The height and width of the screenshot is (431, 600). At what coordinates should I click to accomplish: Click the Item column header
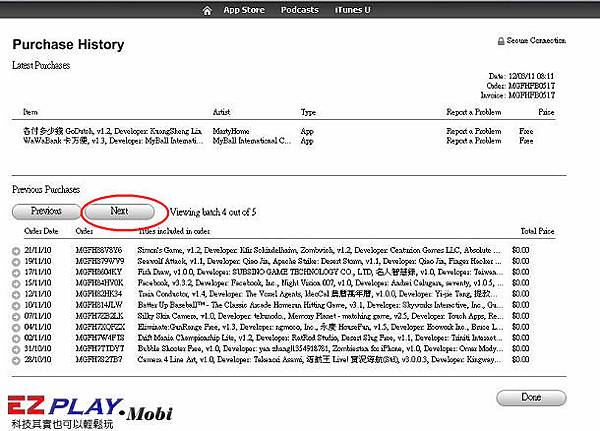tap(30, 112)
